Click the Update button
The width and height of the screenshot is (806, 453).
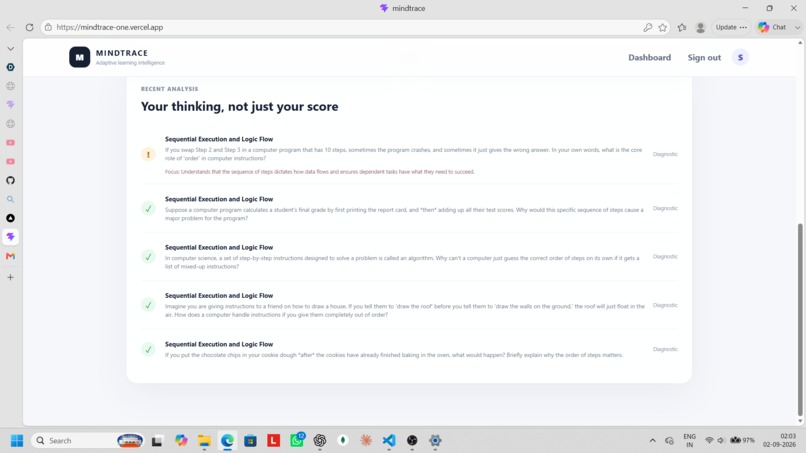point(726,27)
